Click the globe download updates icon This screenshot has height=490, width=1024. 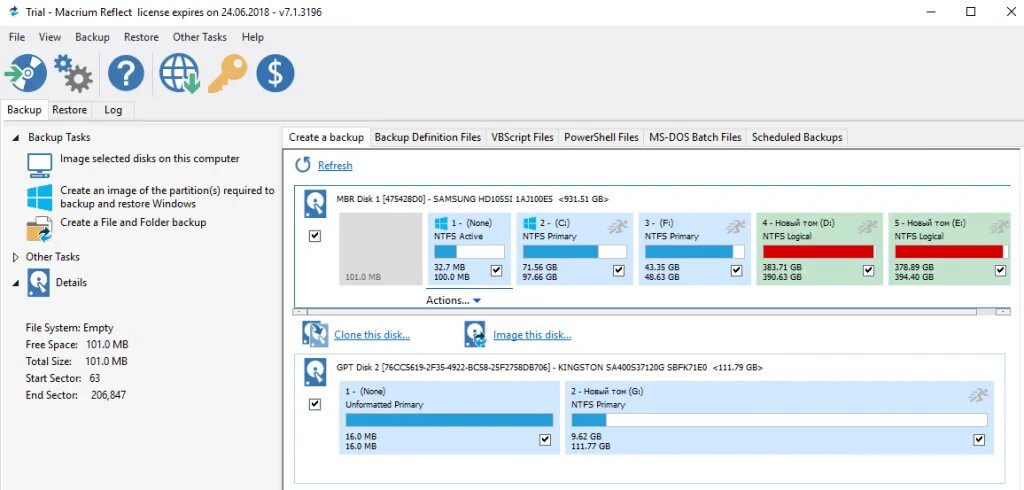click(179, 73)
